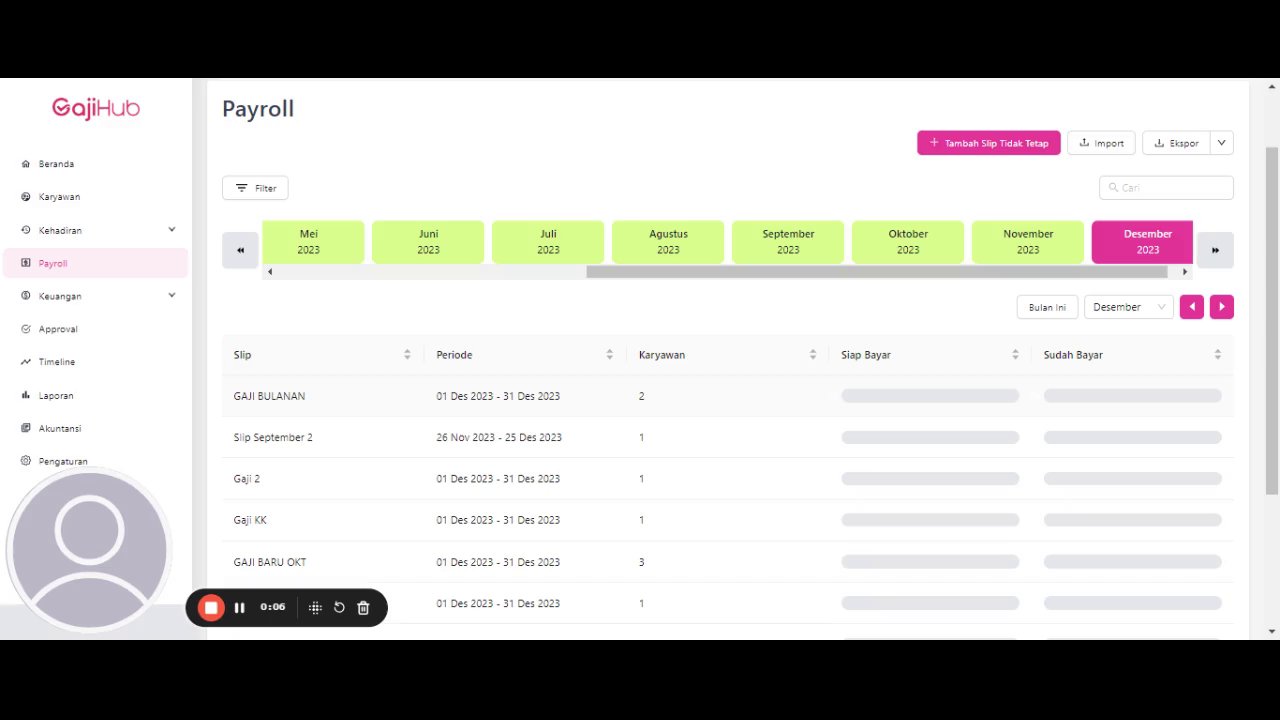The width and height of the screenshot is (1280, 720).
Task: Click the Cari search field
Action: tap(1166, 188)
